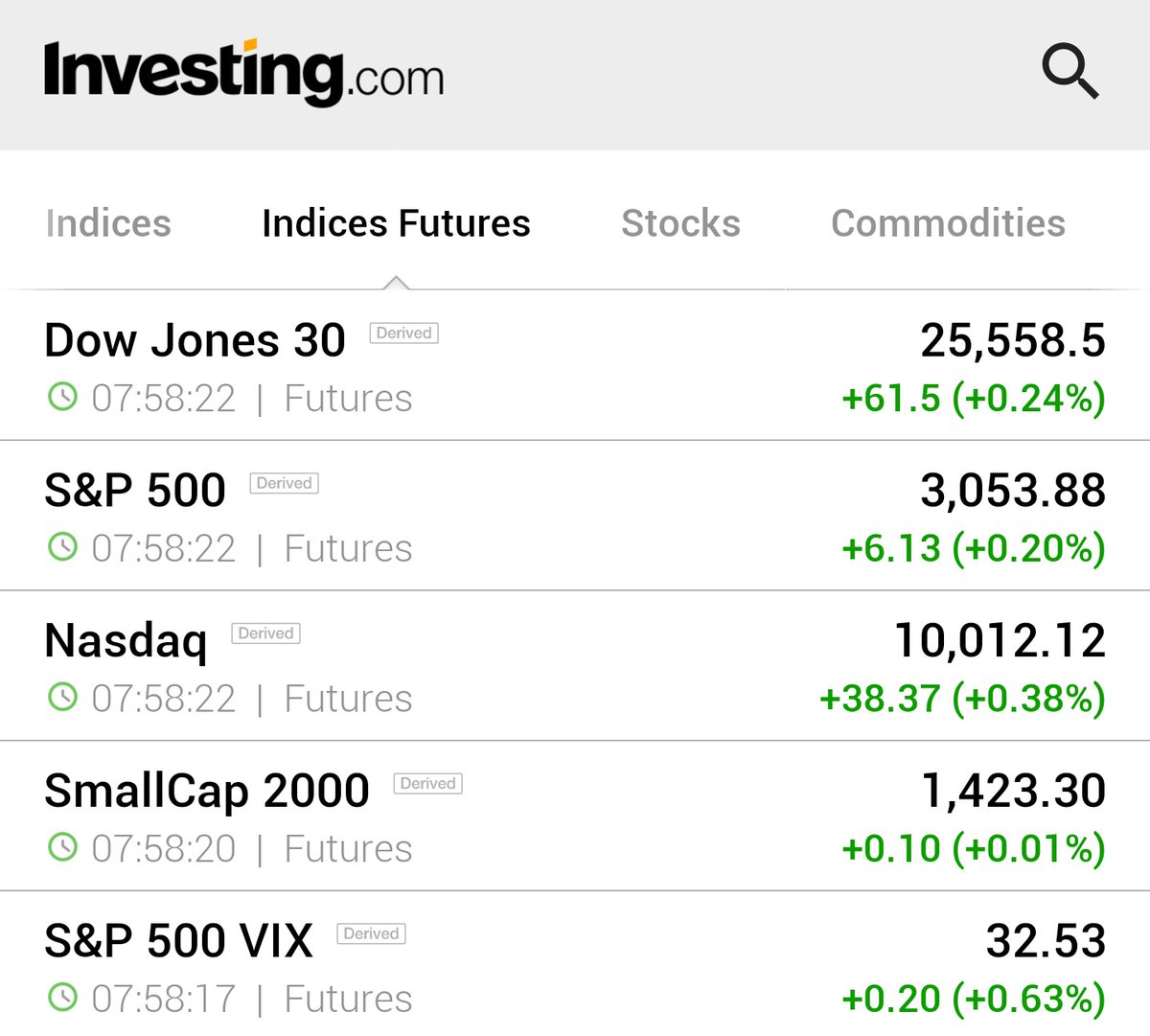Open the Commodities tab
This screenshot has width=1150, height=1036.
click(948, 223)
